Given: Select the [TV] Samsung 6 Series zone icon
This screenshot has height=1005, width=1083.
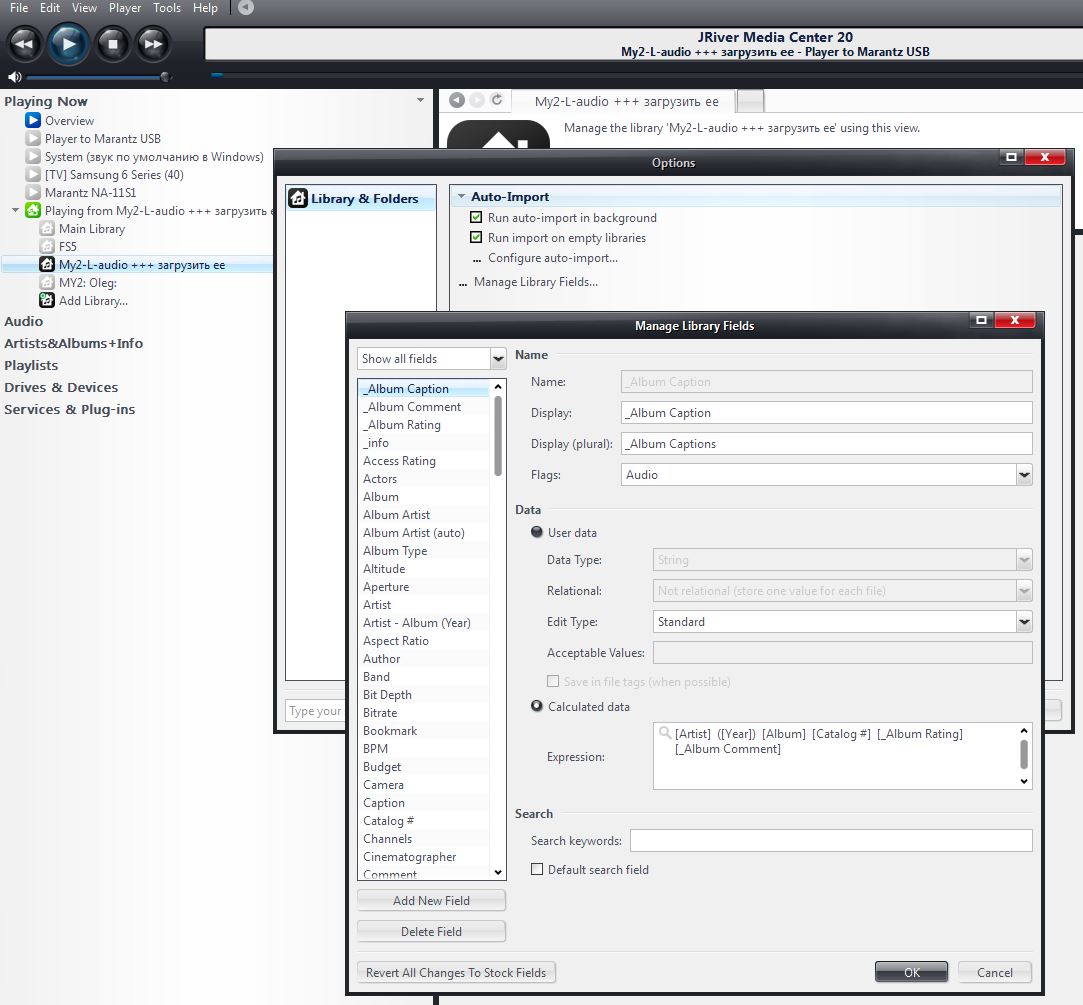Looking at the screenshot, I should (x=32, y=174).
